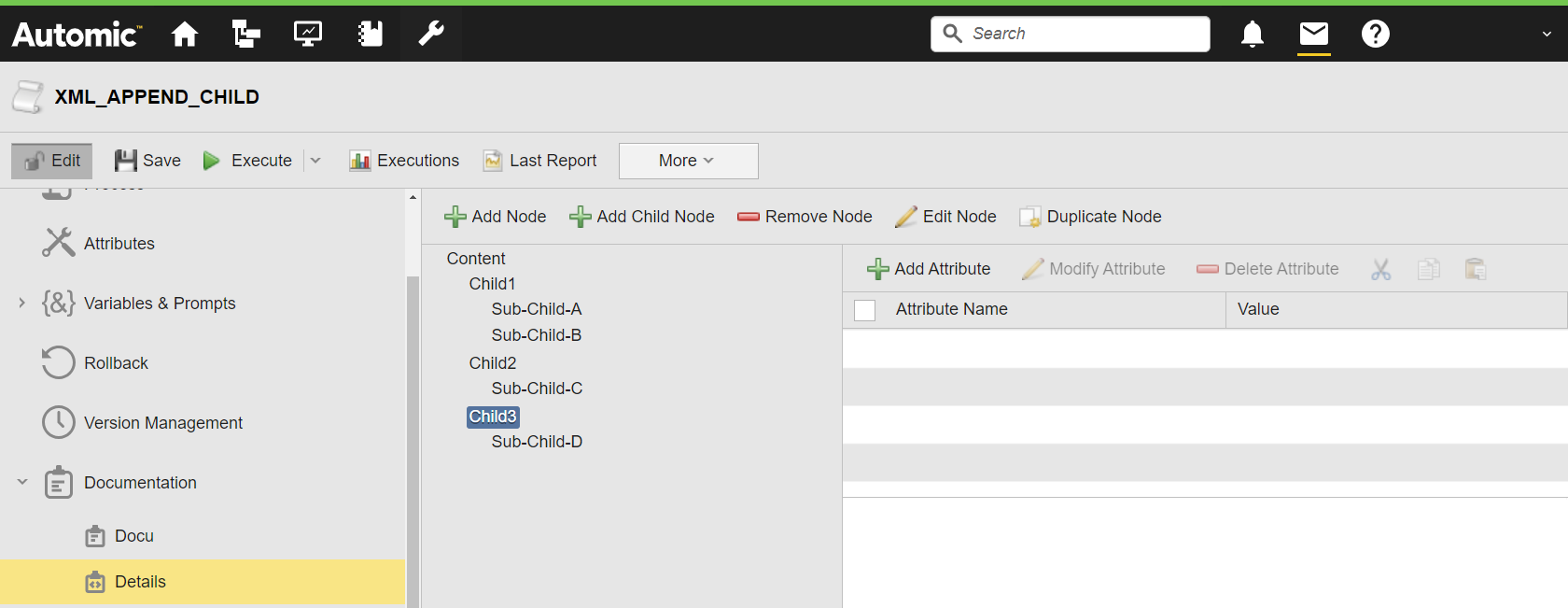Open the Process Monitoring screen icon
This screenshot has height=608, width=1568.
[308, 35]
